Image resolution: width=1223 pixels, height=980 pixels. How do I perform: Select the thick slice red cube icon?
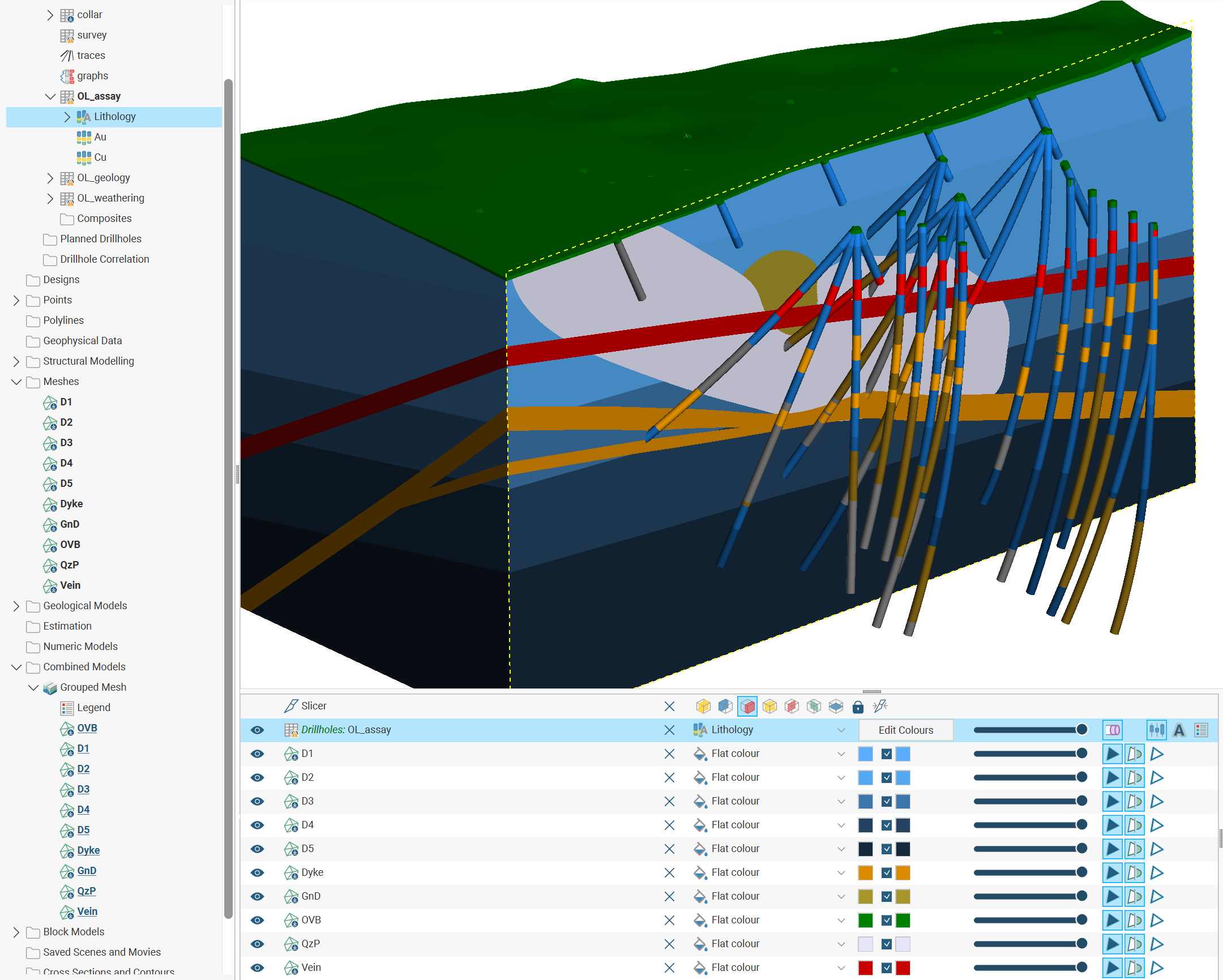coord(747,706)
